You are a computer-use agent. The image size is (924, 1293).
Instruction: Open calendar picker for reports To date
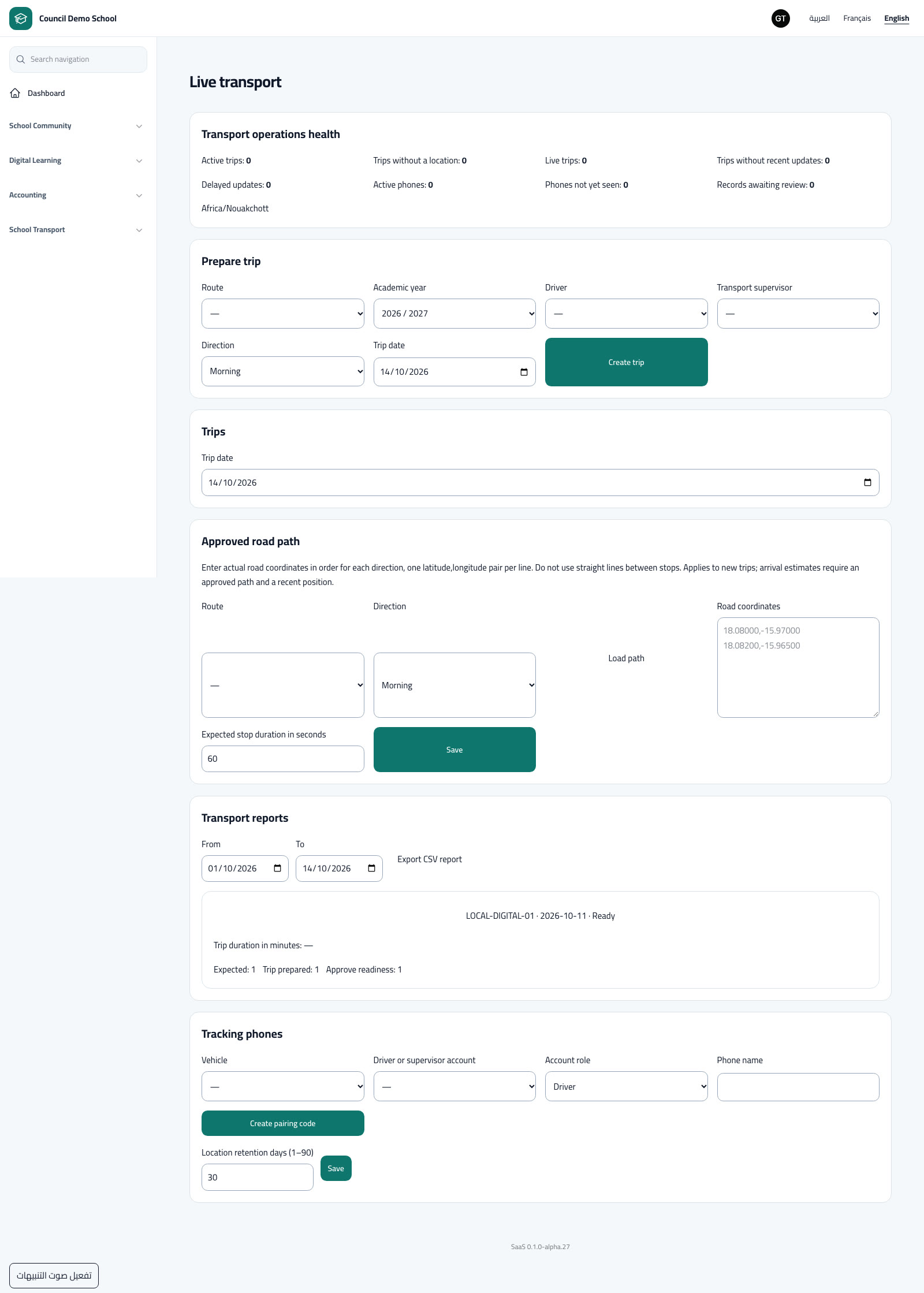tap(371, 869)
